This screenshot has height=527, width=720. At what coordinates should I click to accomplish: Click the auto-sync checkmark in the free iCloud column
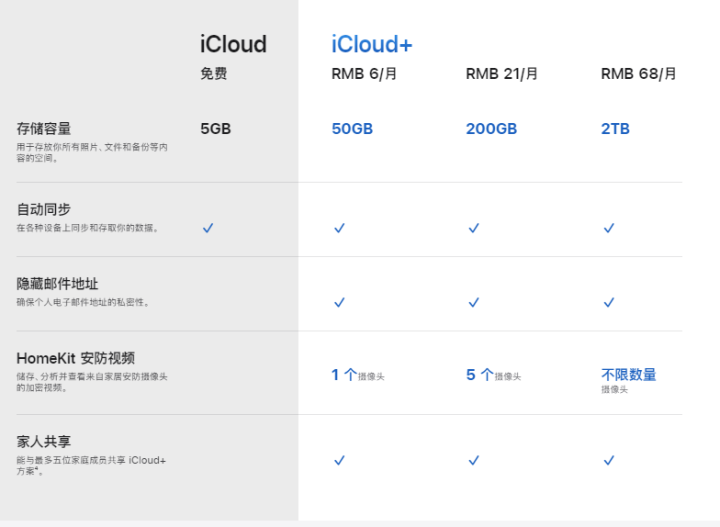coord(208,228)
